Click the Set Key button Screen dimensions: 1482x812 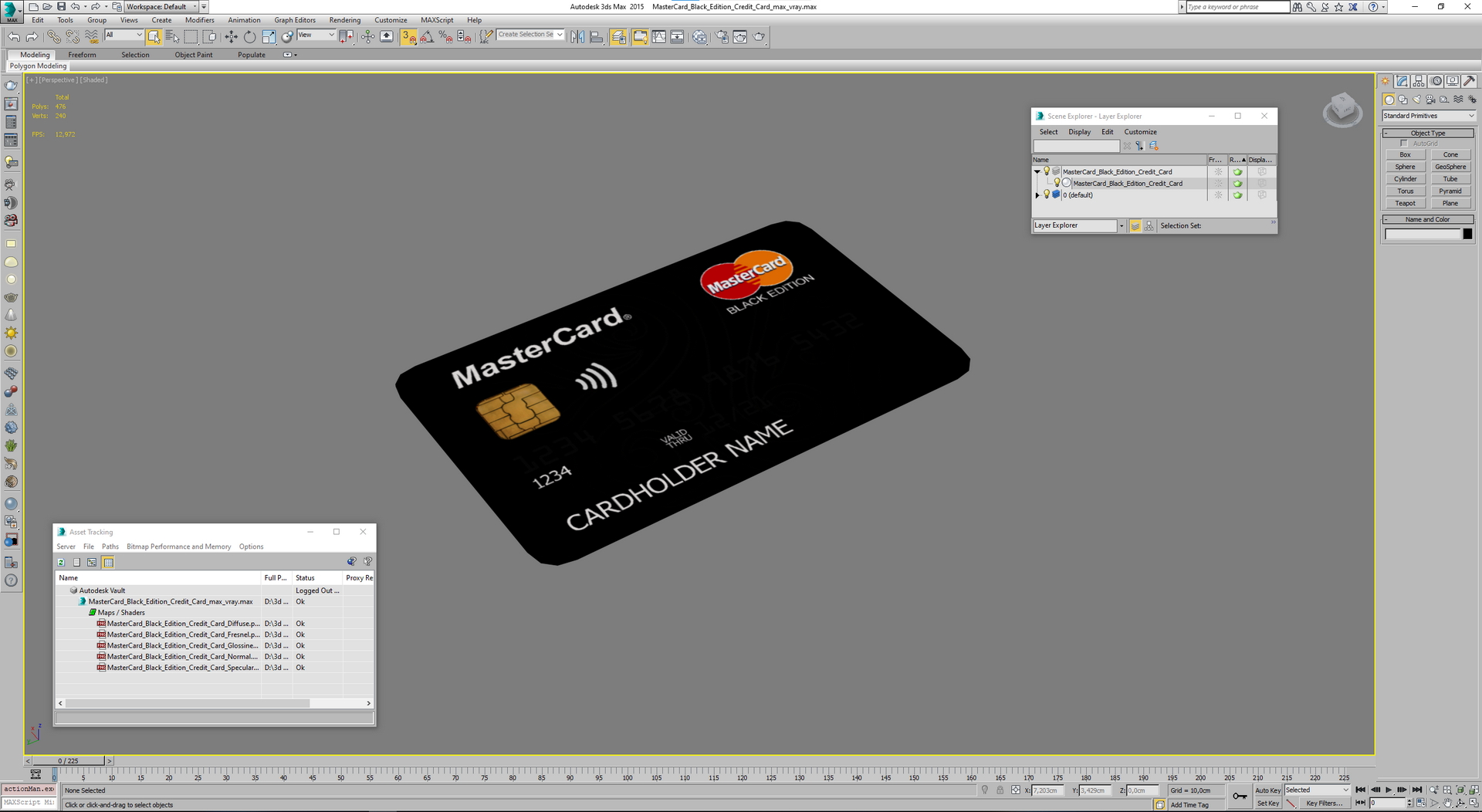coord(1267,804)
